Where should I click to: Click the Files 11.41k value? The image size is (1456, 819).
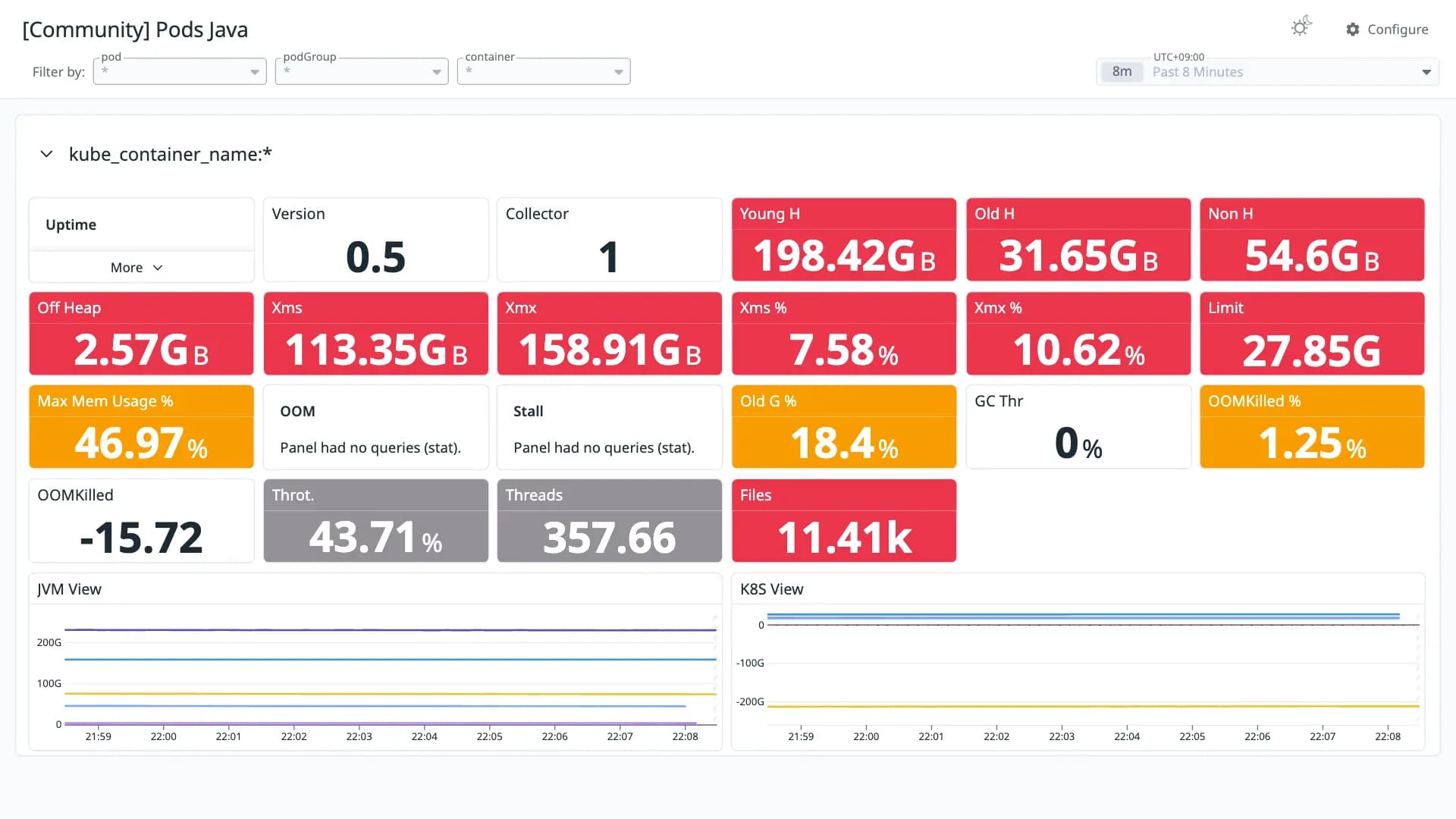pos(844,538)
